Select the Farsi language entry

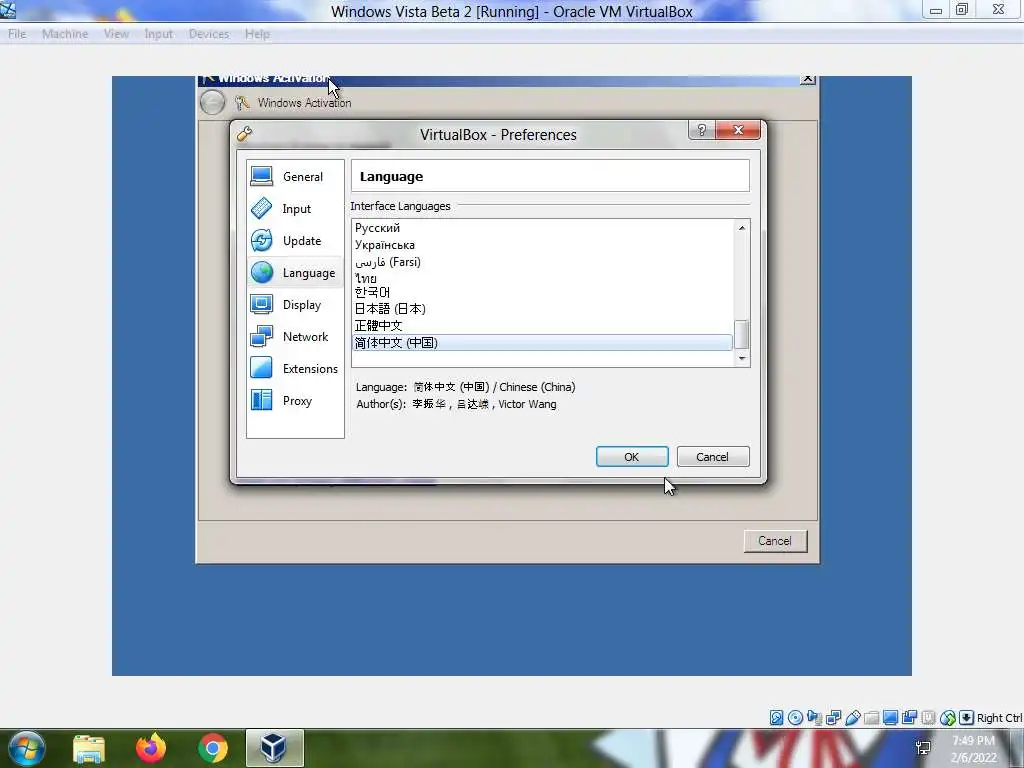pyautogui.click(x=542, y=262)
